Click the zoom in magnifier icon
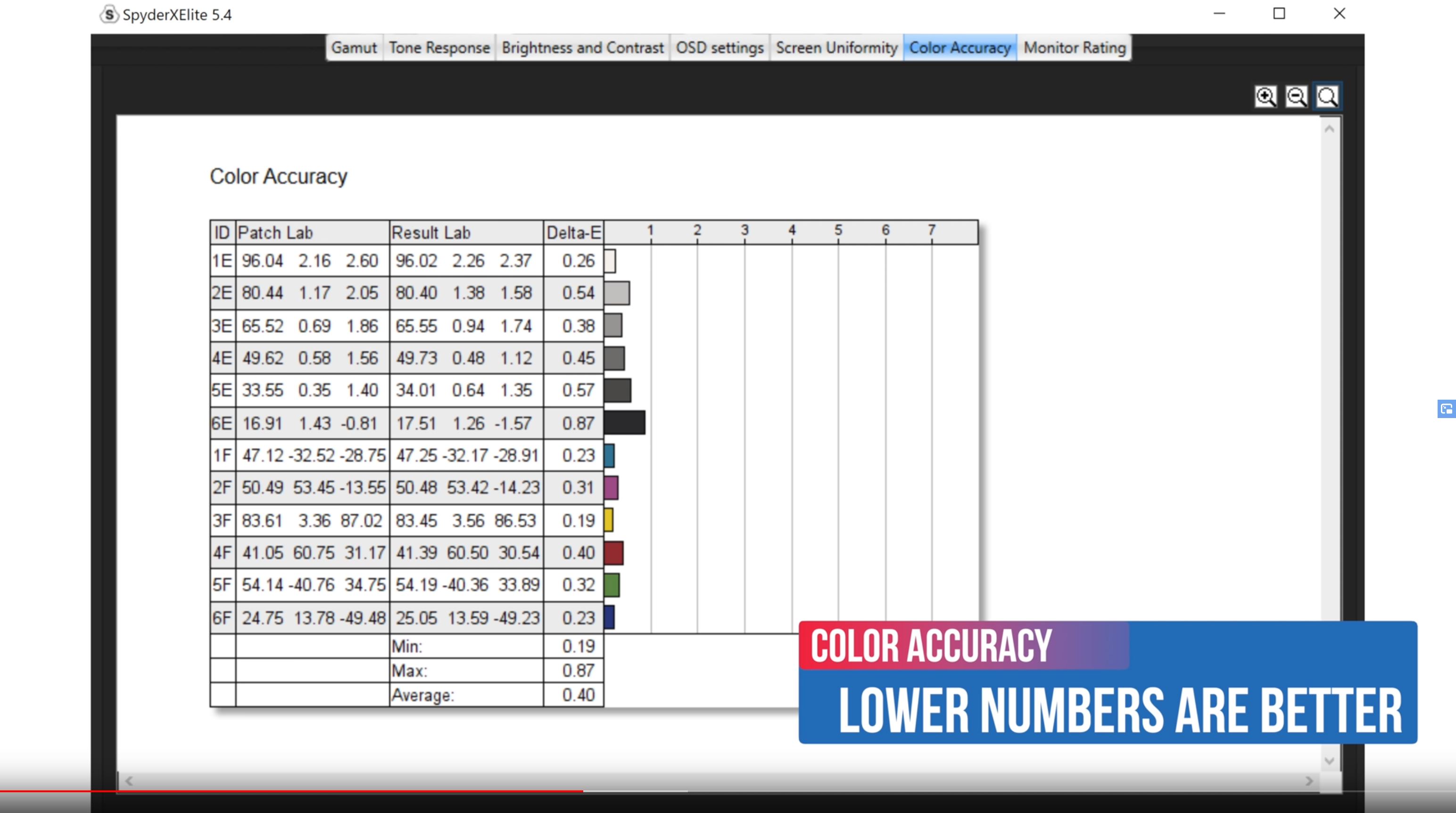Image resolution: width=1456 pixels, height=813 pixels. click(1266, 97)
